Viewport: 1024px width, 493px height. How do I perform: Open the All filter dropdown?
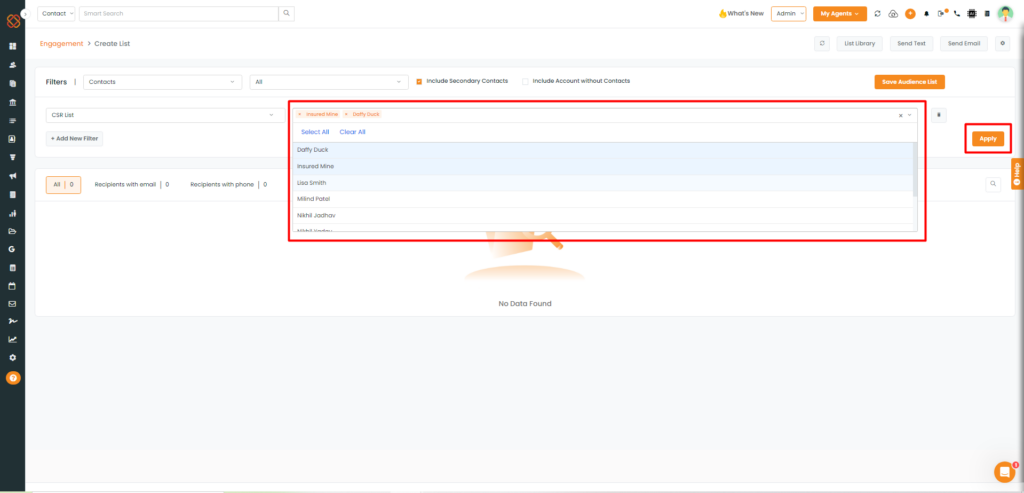click(x=328, y=82)
